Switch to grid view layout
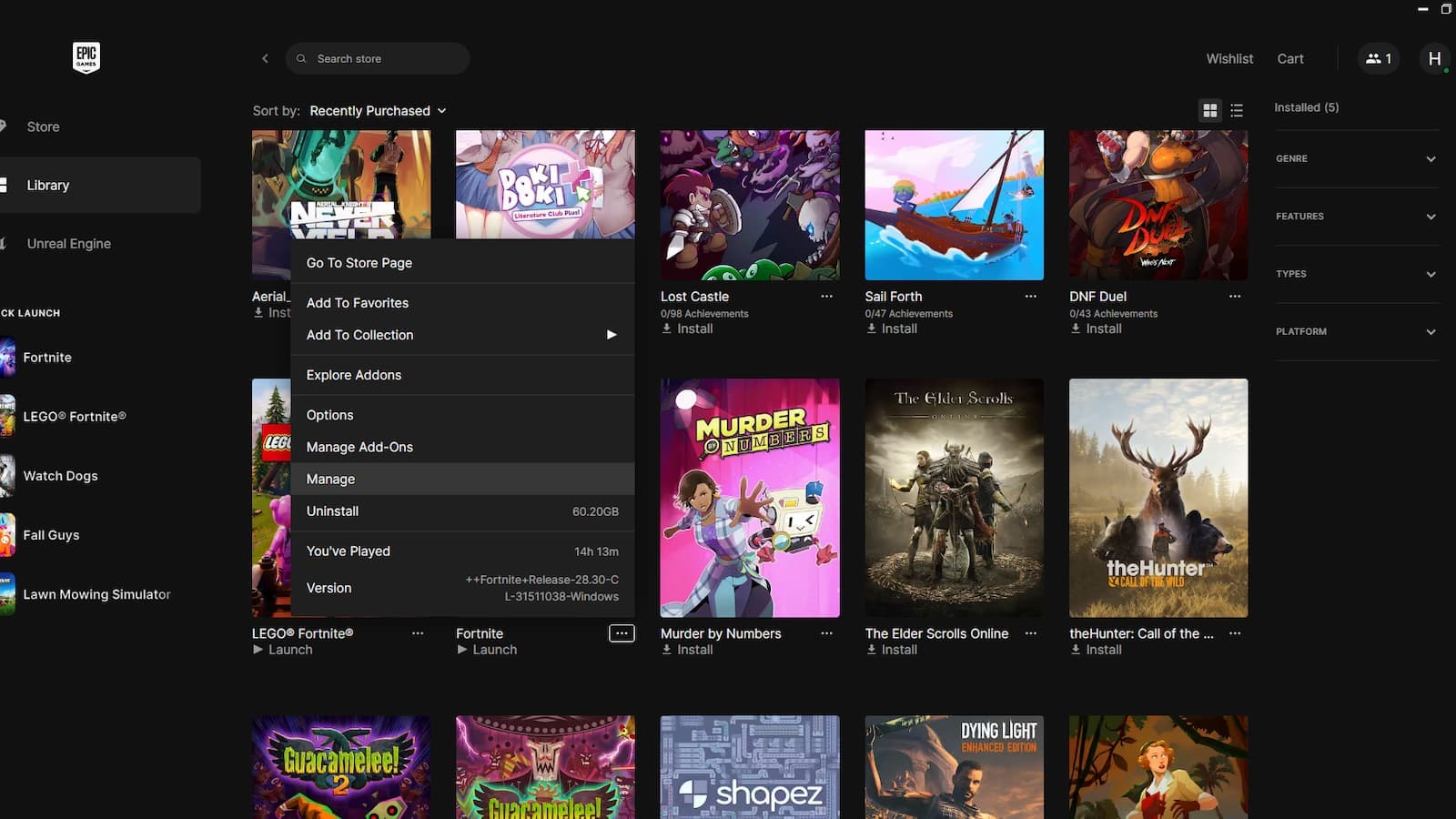The width and height of the screenshot is (1456, 819). (1209, 110)
